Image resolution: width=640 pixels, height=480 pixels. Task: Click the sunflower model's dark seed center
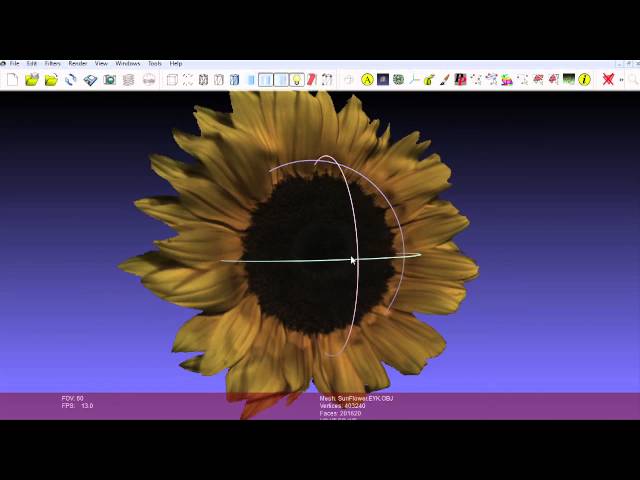click(319, 253)
